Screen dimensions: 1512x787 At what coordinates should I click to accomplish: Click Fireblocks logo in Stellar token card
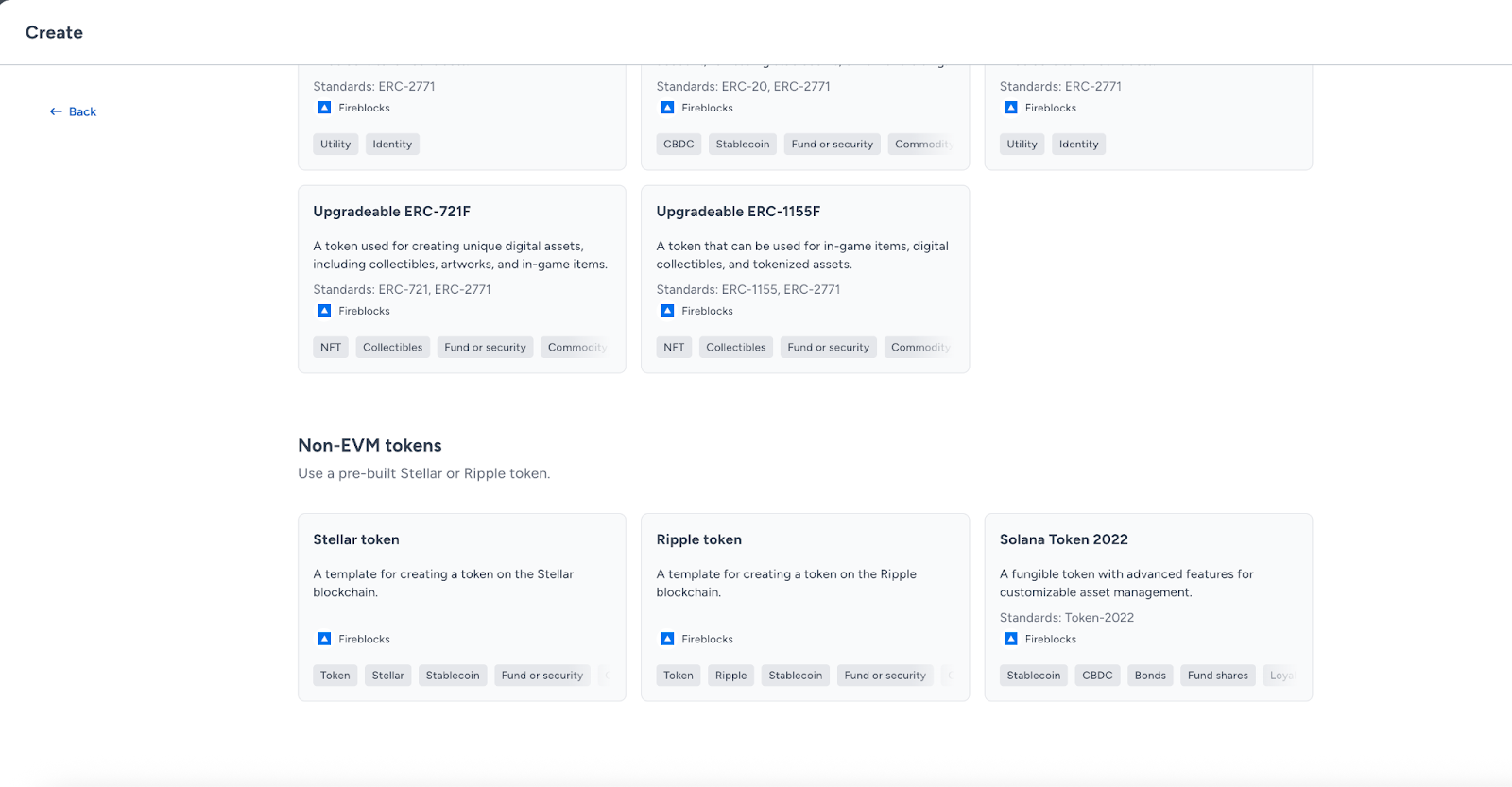coord(324,639)
